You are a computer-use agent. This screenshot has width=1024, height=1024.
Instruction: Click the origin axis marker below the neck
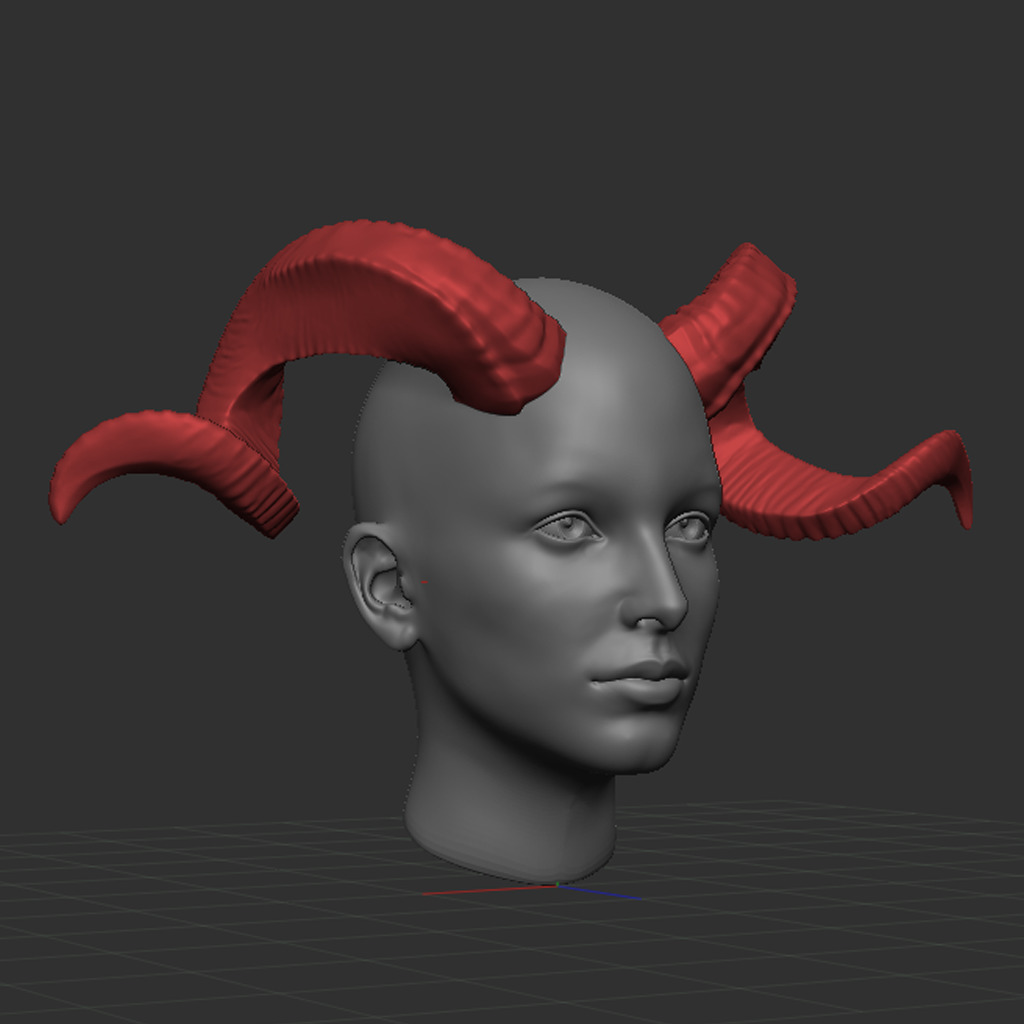[557, 885]
